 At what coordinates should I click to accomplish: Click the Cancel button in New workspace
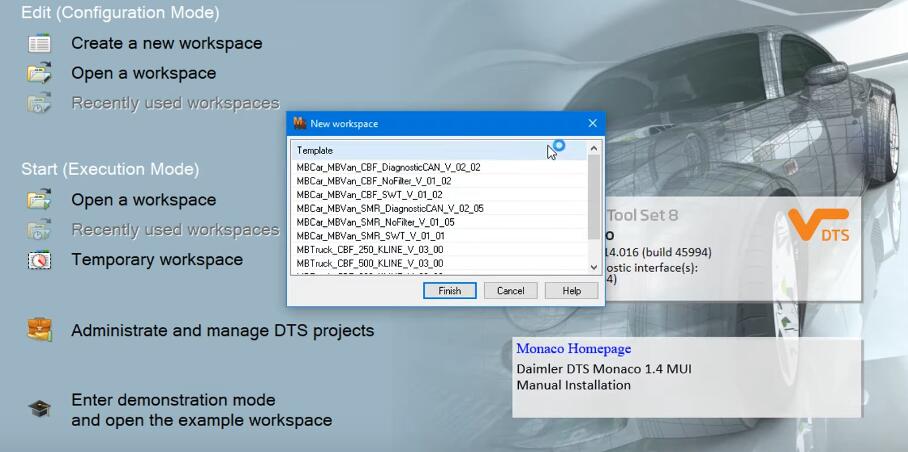[510, 291]
